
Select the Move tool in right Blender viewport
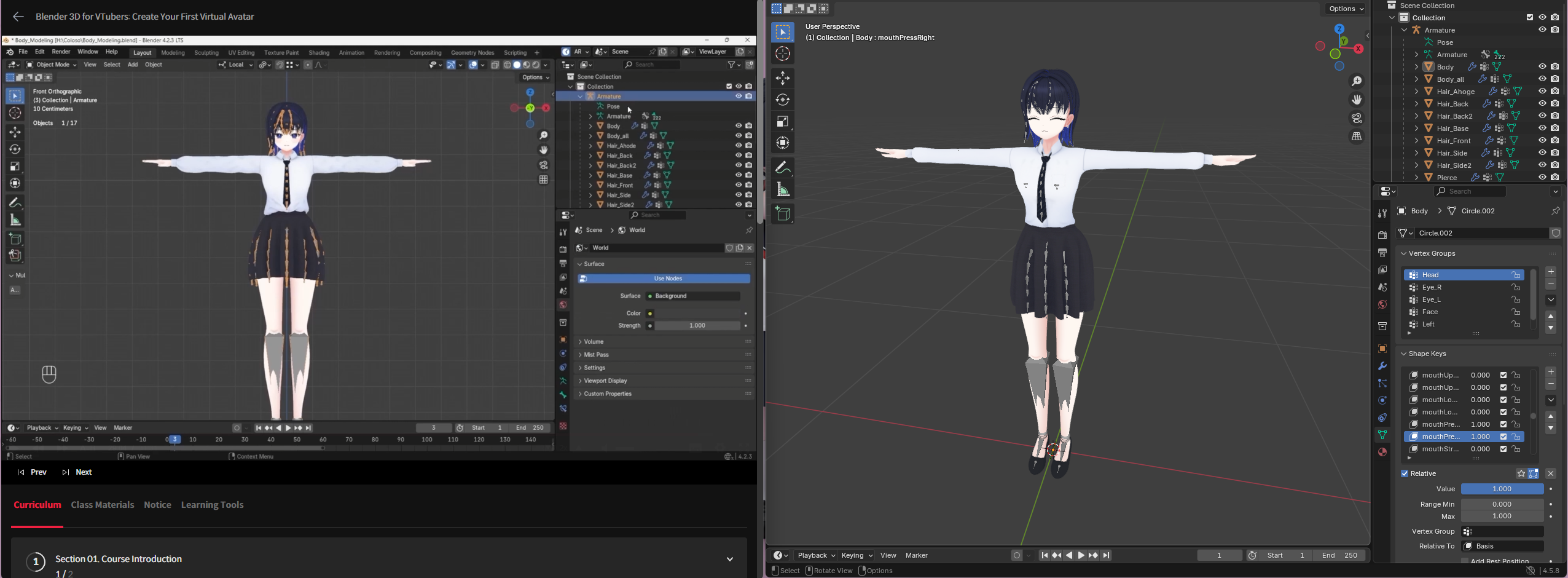tap(783, 78)
